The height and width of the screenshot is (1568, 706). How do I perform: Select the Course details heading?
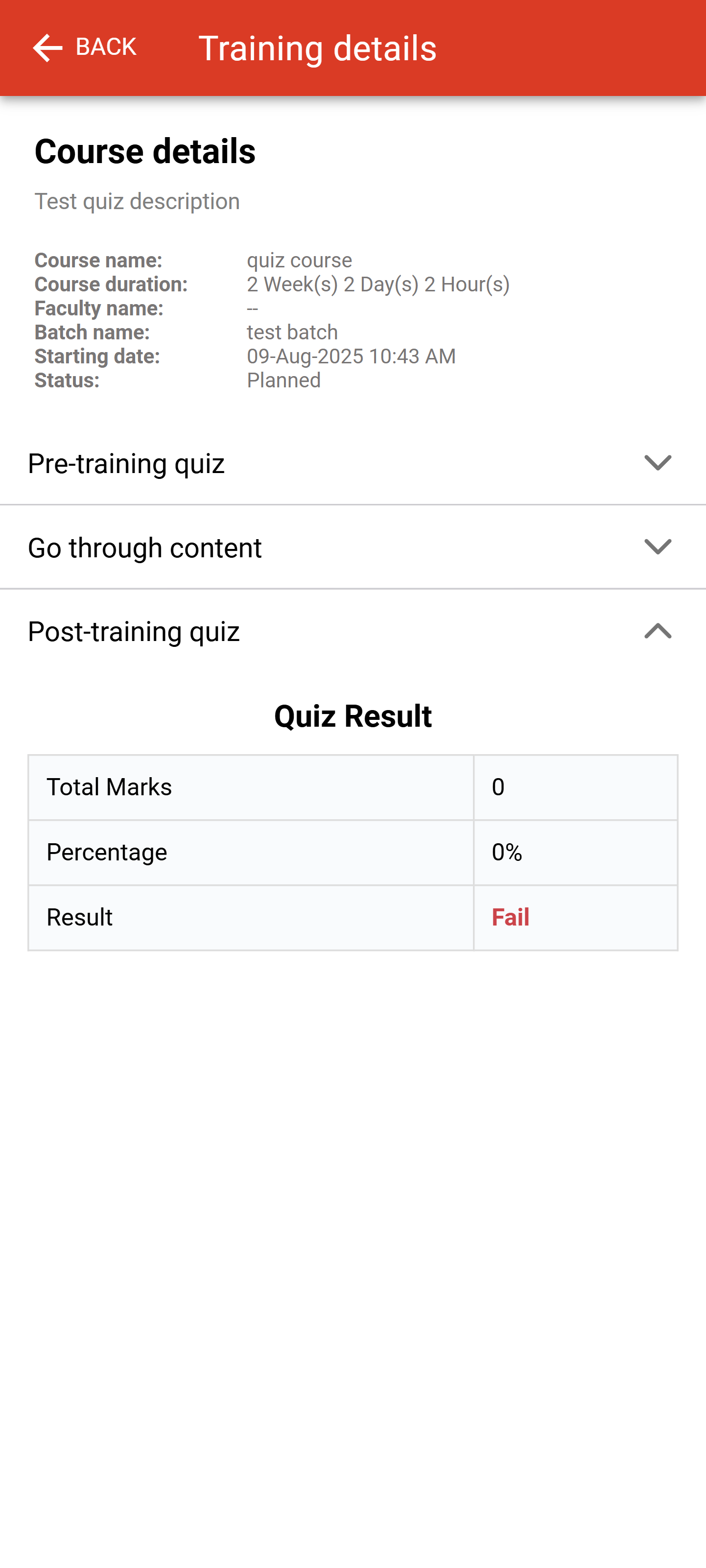tap(145, 151)
